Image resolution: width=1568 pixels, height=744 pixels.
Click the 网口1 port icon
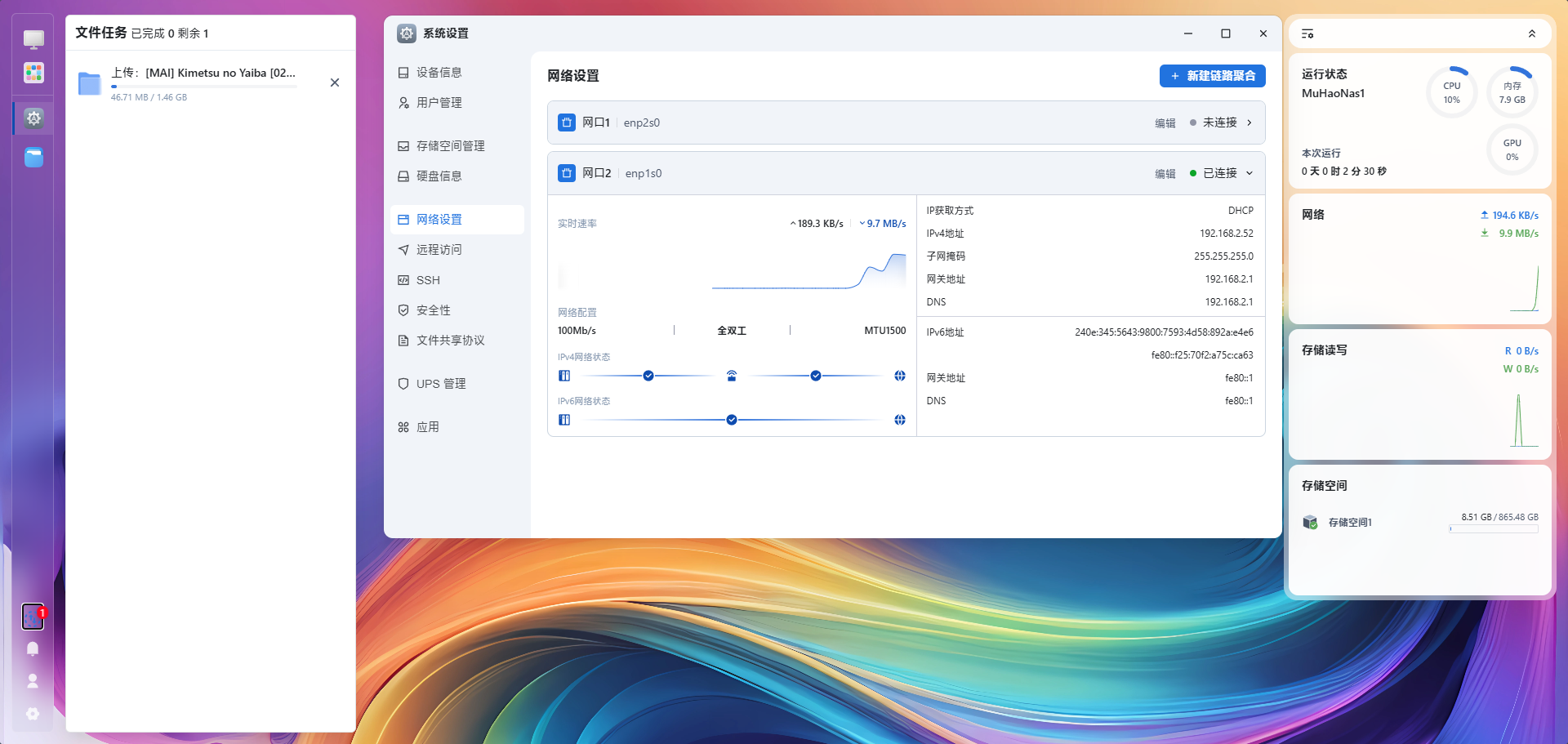point(567,123)
